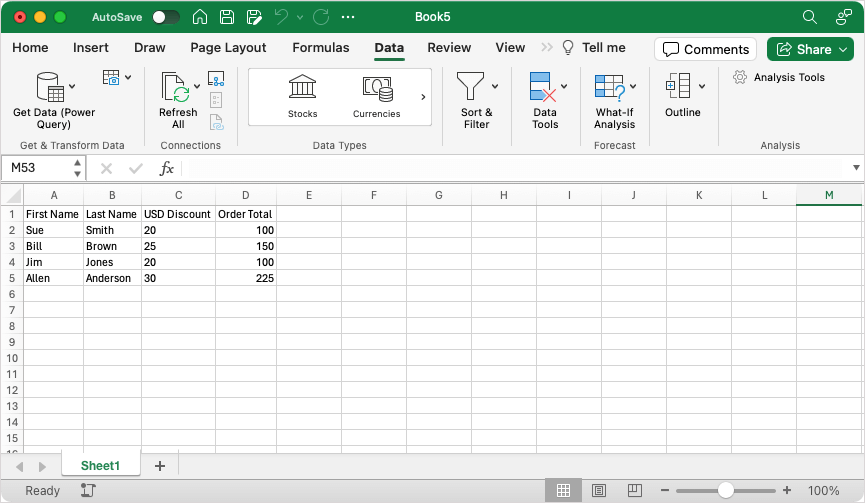Open the Formulas ribbon tab

click(x=321, y=47)
